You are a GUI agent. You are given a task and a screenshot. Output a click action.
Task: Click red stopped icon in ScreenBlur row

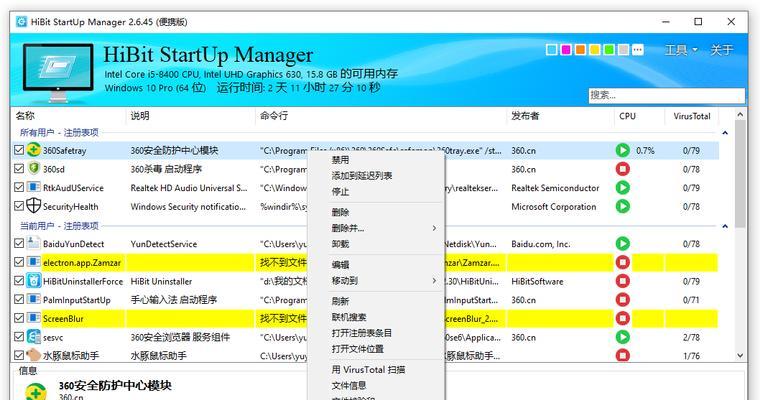coord(623,318)
